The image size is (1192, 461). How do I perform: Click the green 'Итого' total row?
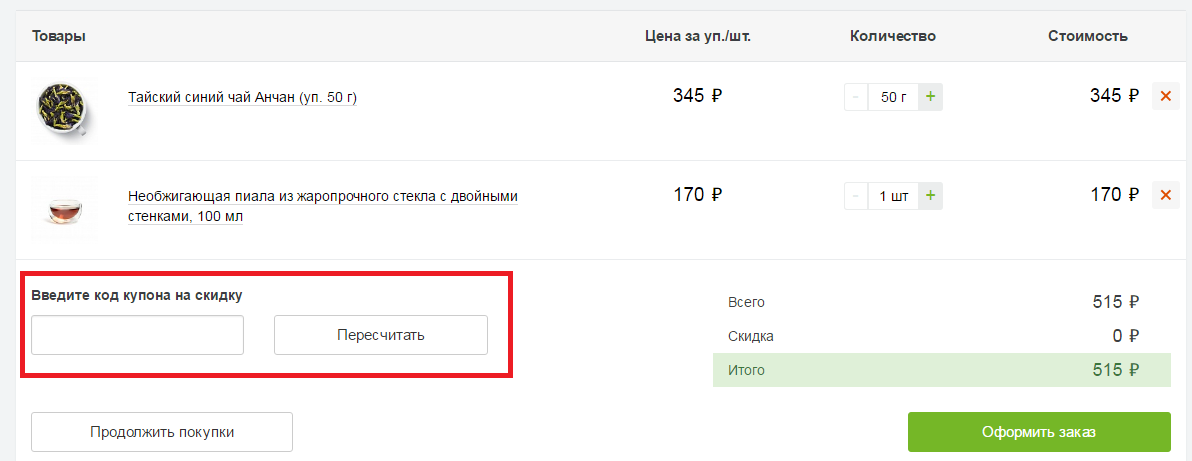coord(941,370)
